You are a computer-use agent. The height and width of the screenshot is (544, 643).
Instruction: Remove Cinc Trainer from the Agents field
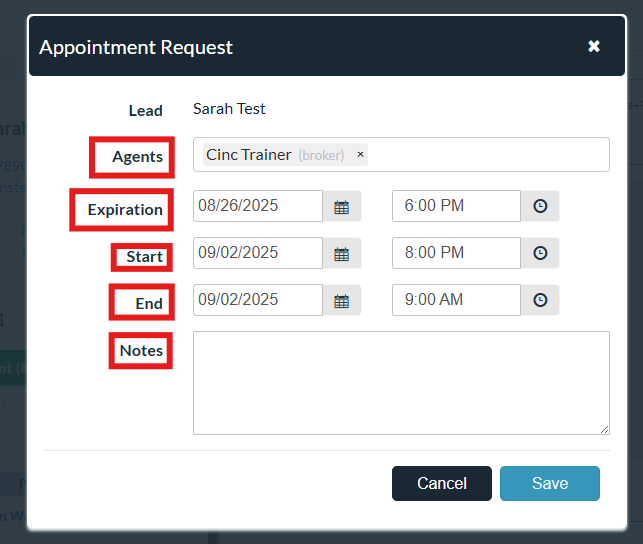click(x=360, y=155)
